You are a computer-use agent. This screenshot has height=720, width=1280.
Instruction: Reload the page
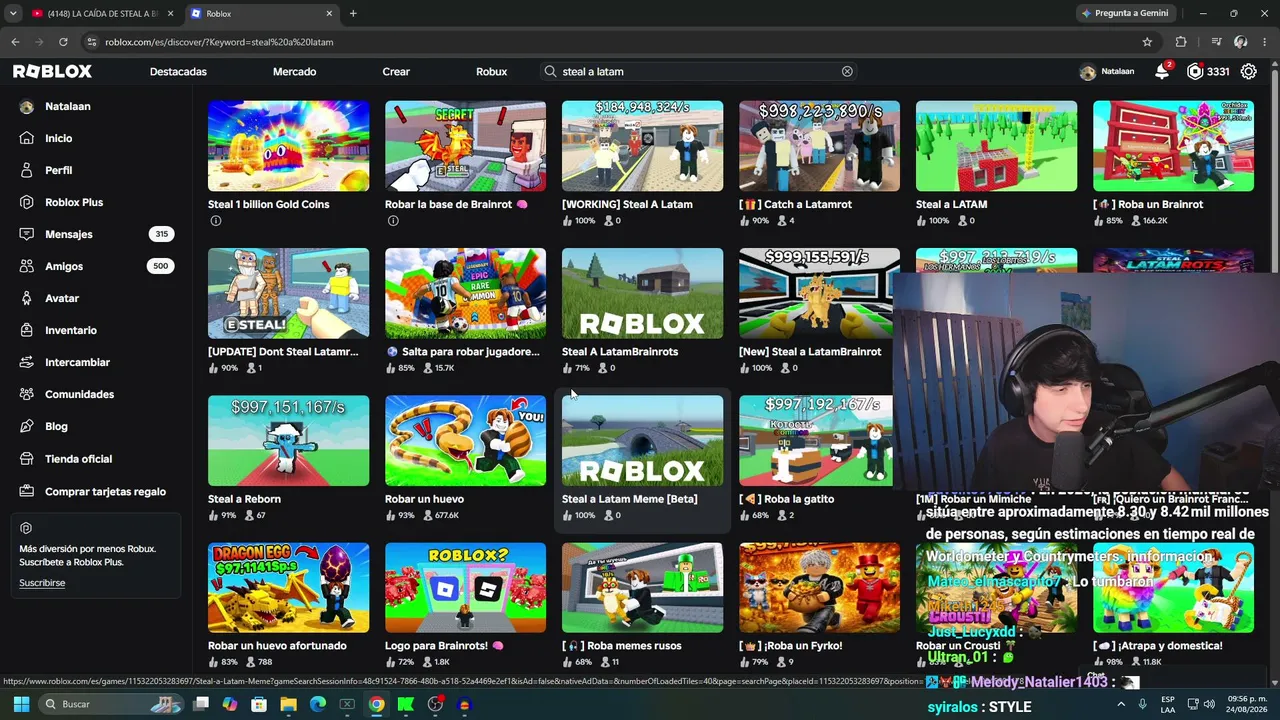point(63,42)
